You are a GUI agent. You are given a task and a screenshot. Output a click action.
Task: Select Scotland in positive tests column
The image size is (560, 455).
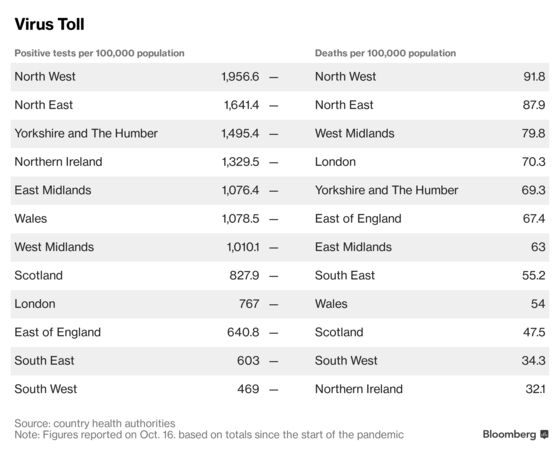(39, 275)
